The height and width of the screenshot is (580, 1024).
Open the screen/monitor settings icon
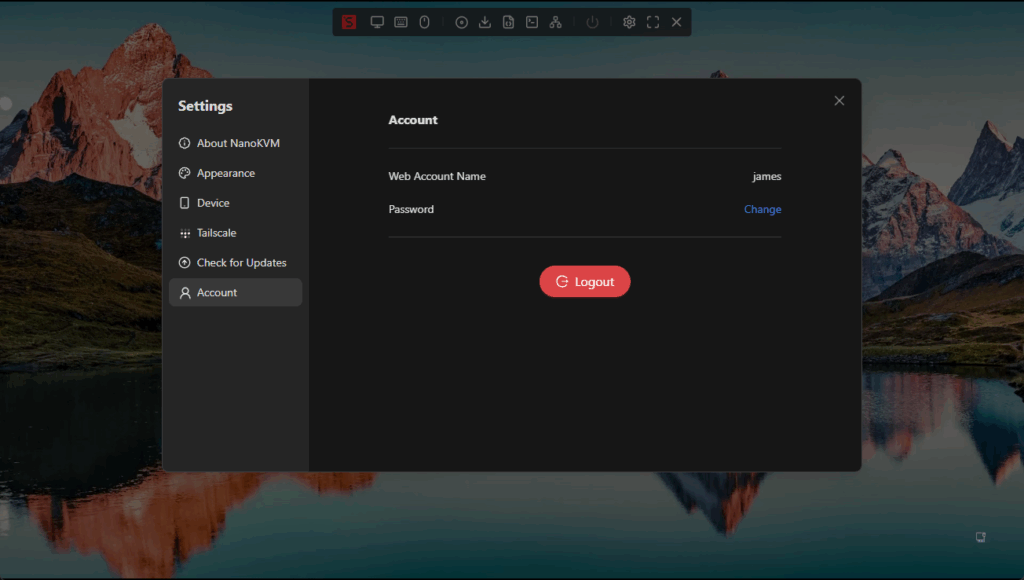tap(377, 22)
